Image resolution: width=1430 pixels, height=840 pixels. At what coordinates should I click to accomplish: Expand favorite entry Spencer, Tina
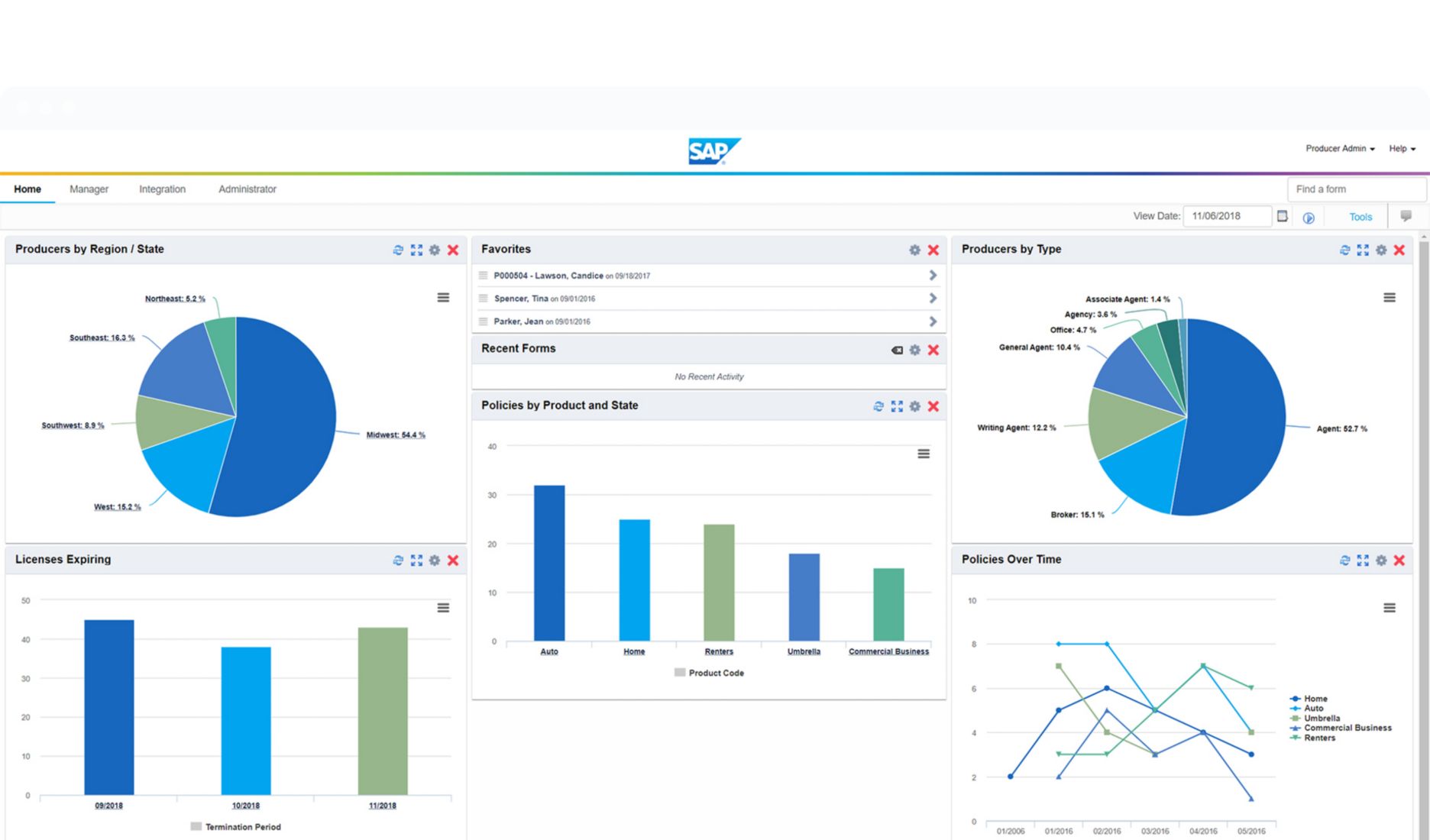(933, 298)
